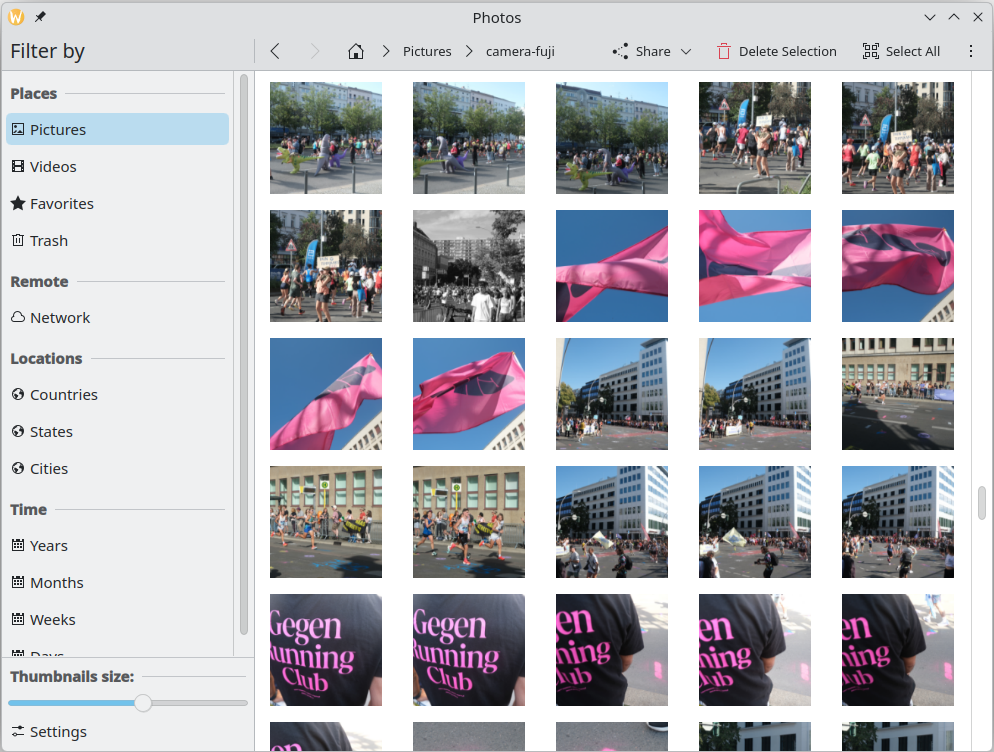Click the Thumbnails size slider handle
Screen dimensions: 994x752
143,703
